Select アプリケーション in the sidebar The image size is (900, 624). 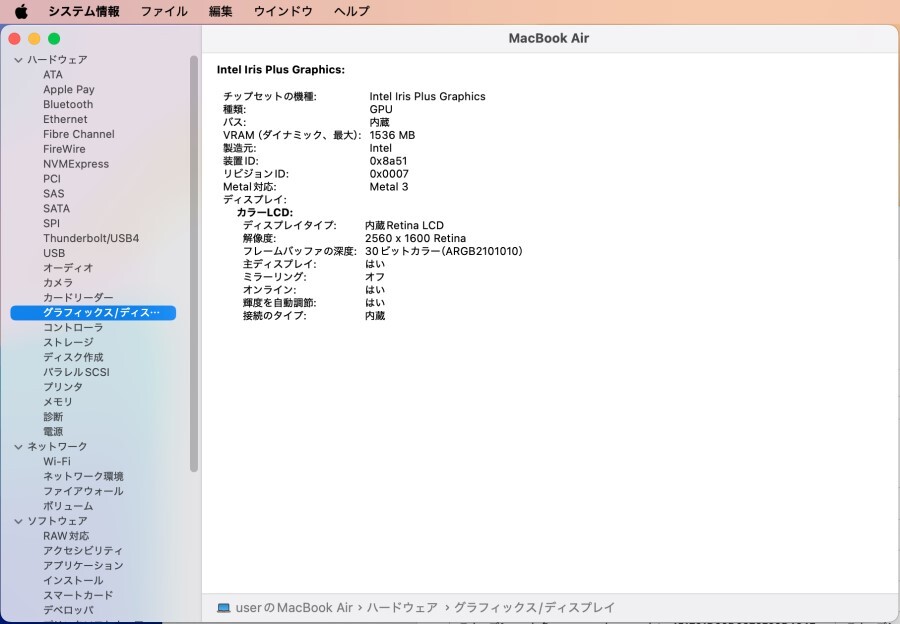83,566
